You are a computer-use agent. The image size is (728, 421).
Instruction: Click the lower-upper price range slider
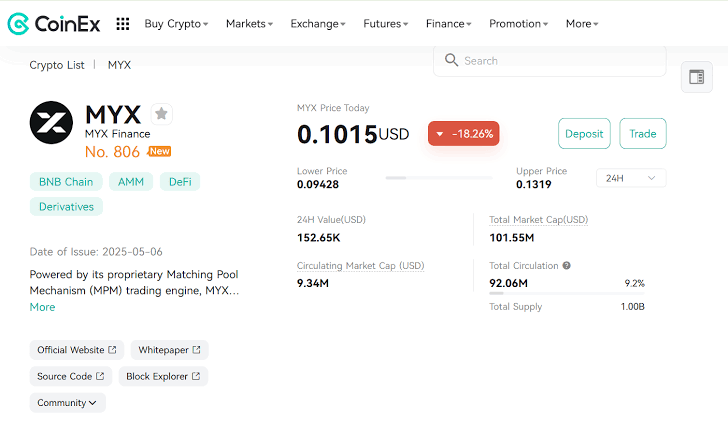(439, 178)
